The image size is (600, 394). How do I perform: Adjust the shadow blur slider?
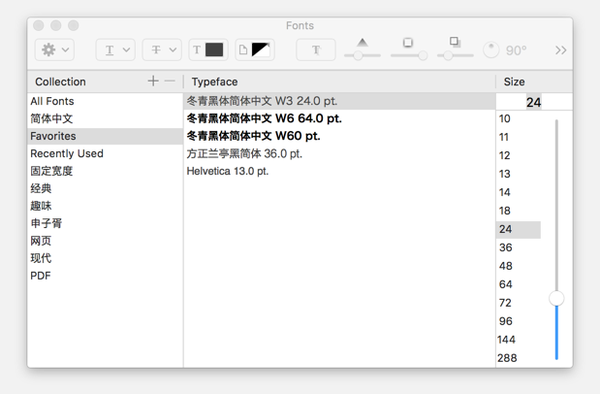(x=409, y=55)
